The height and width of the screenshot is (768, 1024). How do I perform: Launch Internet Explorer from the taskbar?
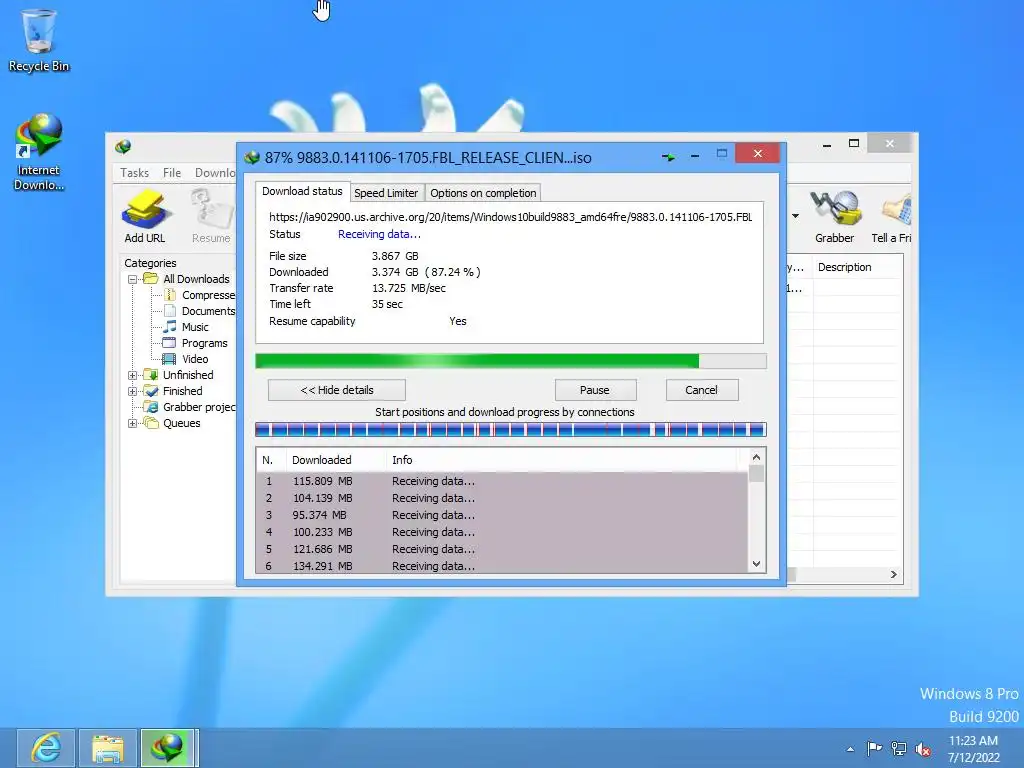[46, 748]
